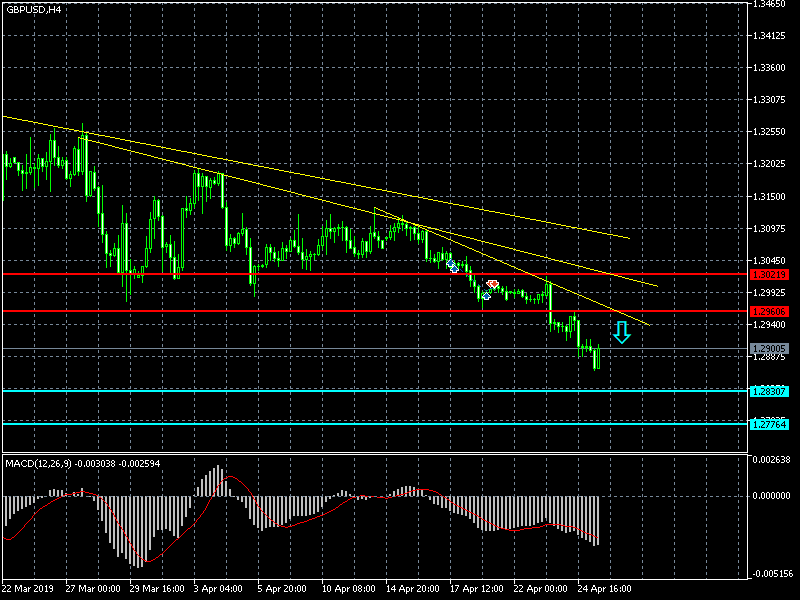Click the 22 Mar 2019 date label
Viewport: 800px width, 600px height.
(29, 589)
